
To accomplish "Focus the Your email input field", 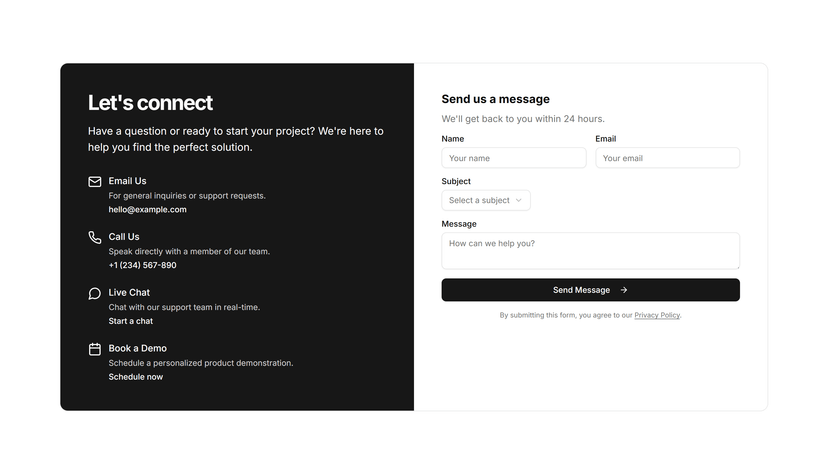I will point(667,158).
